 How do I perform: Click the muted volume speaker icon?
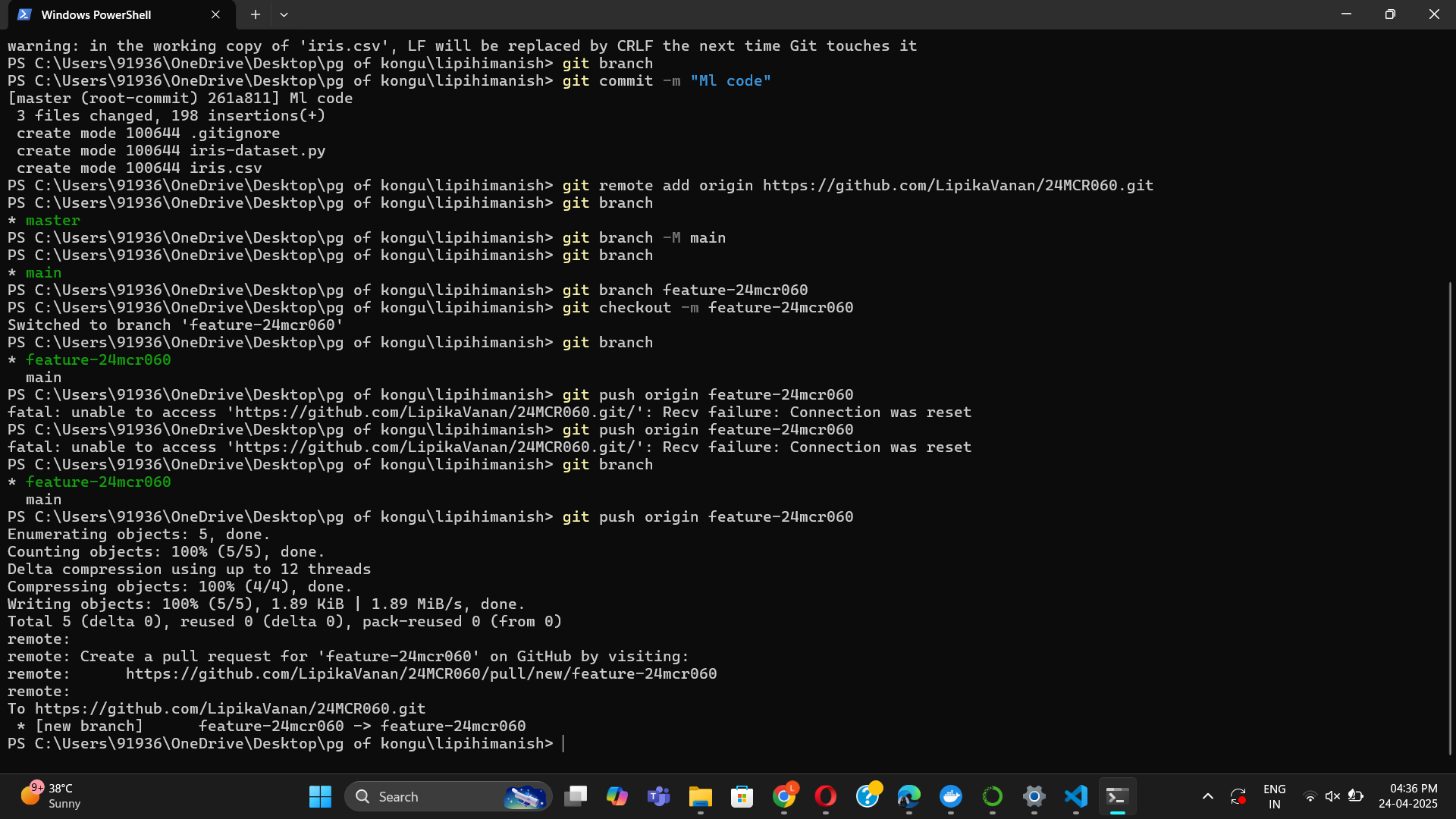tap(1332, 796)
